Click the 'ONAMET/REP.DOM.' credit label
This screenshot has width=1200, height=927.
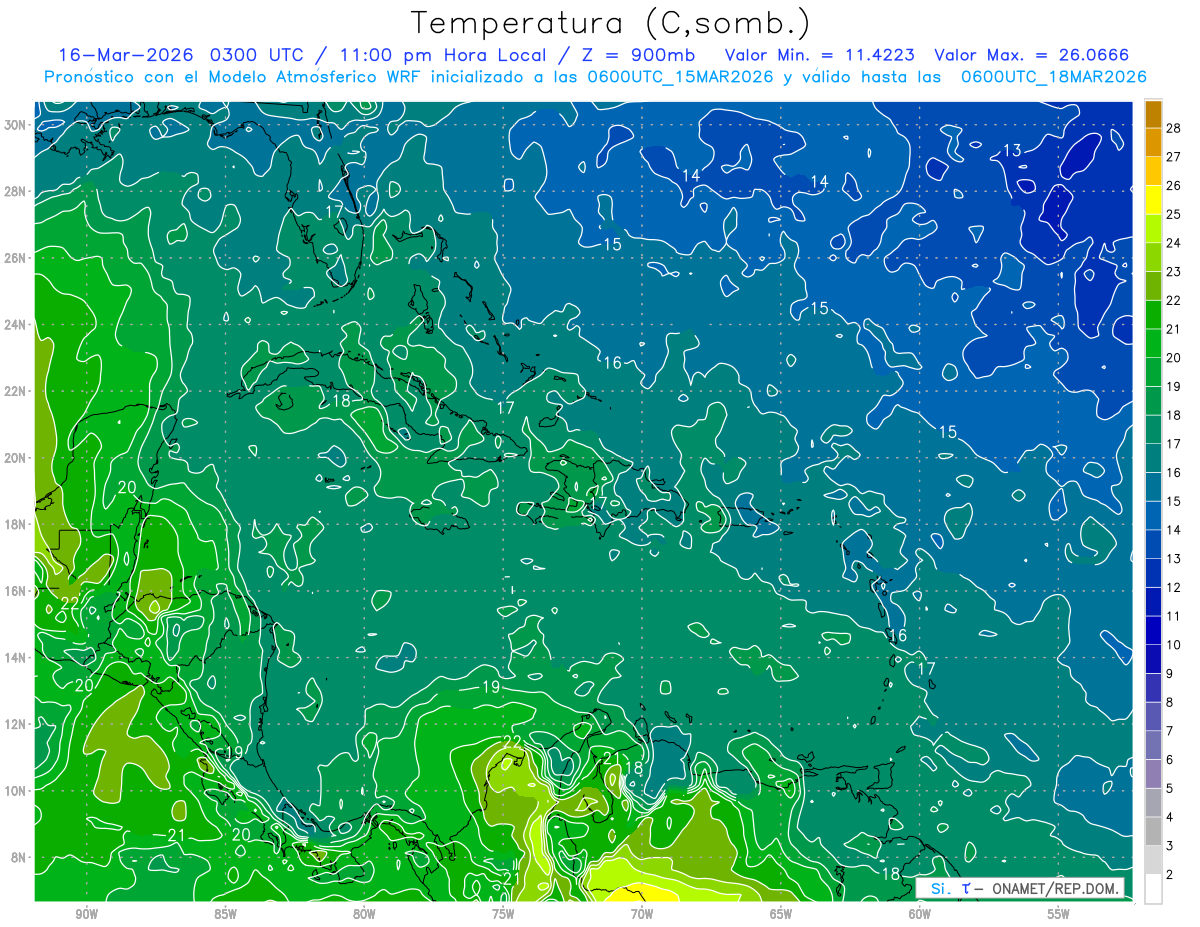point(1053,888)
